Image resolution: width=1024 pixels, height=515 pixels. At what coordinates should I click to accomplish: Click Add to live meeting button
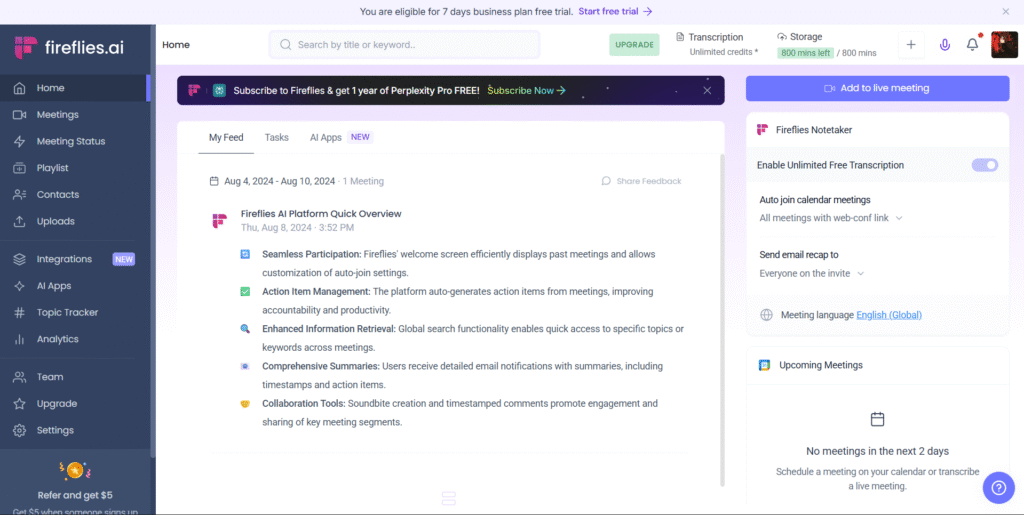(x=878, y=89)
